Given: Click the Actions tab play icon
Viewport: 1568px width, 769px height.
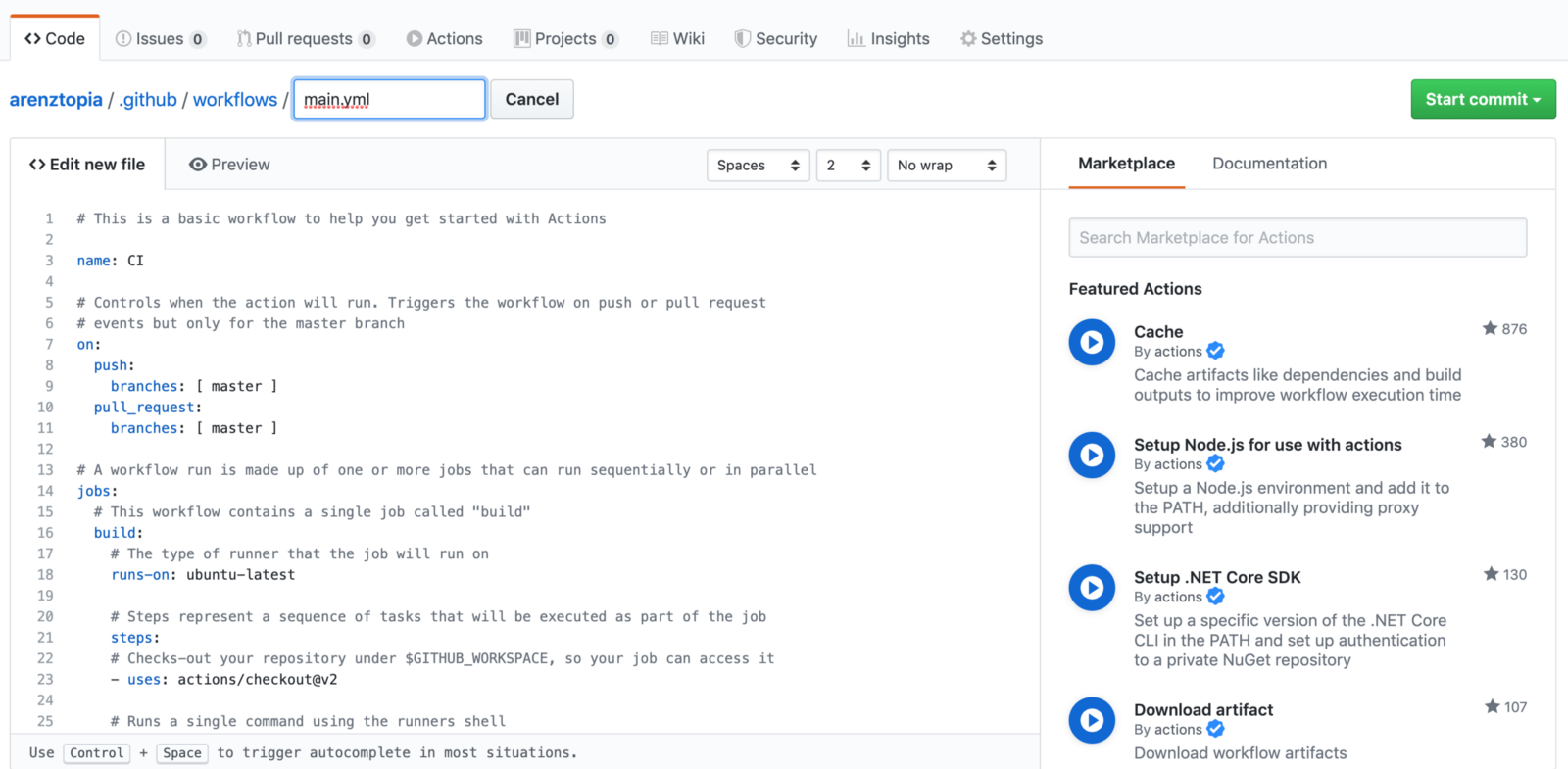Looking at the screenshot, I should click(x=414, y=39).
